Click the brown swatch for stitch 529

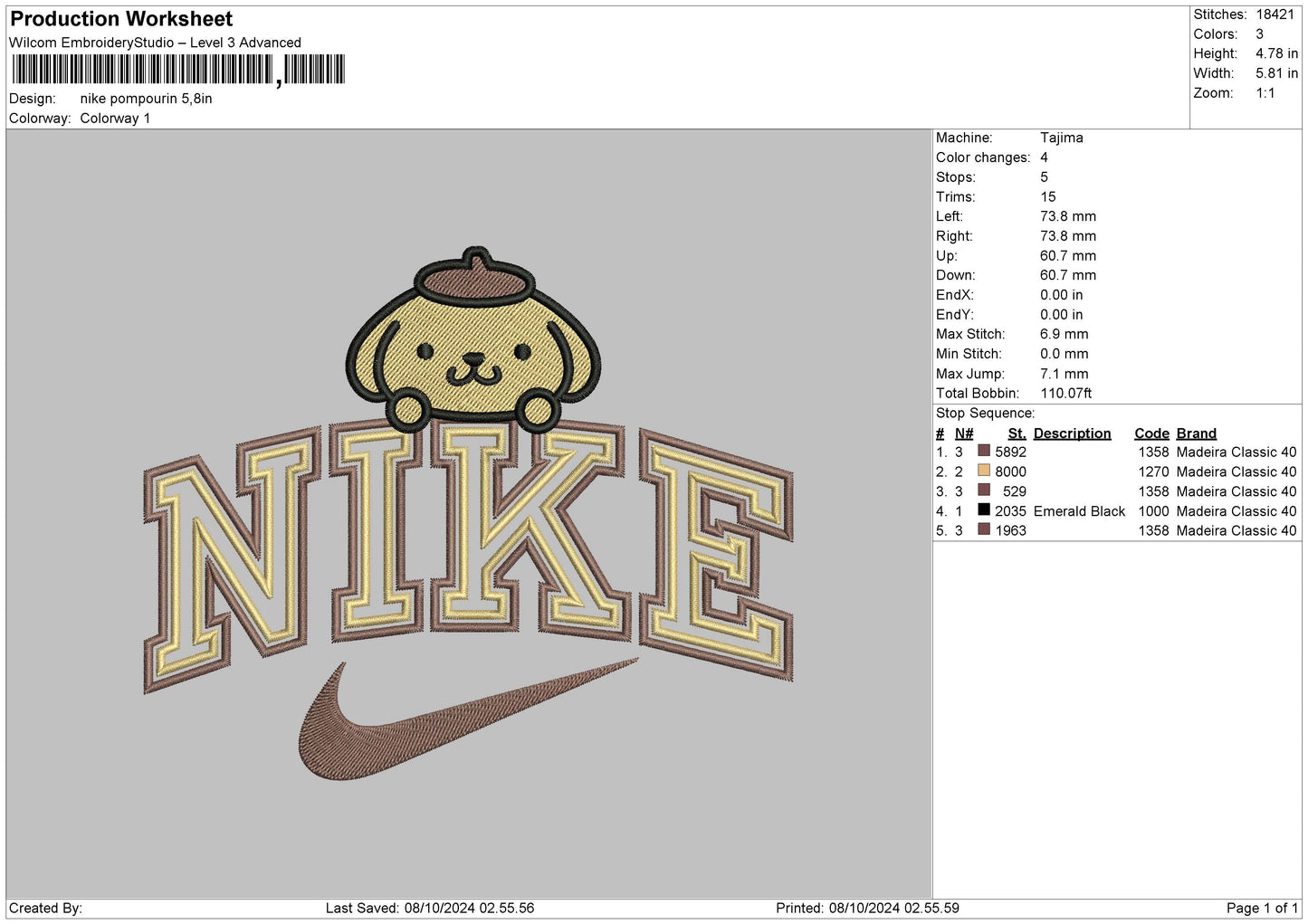984,491
